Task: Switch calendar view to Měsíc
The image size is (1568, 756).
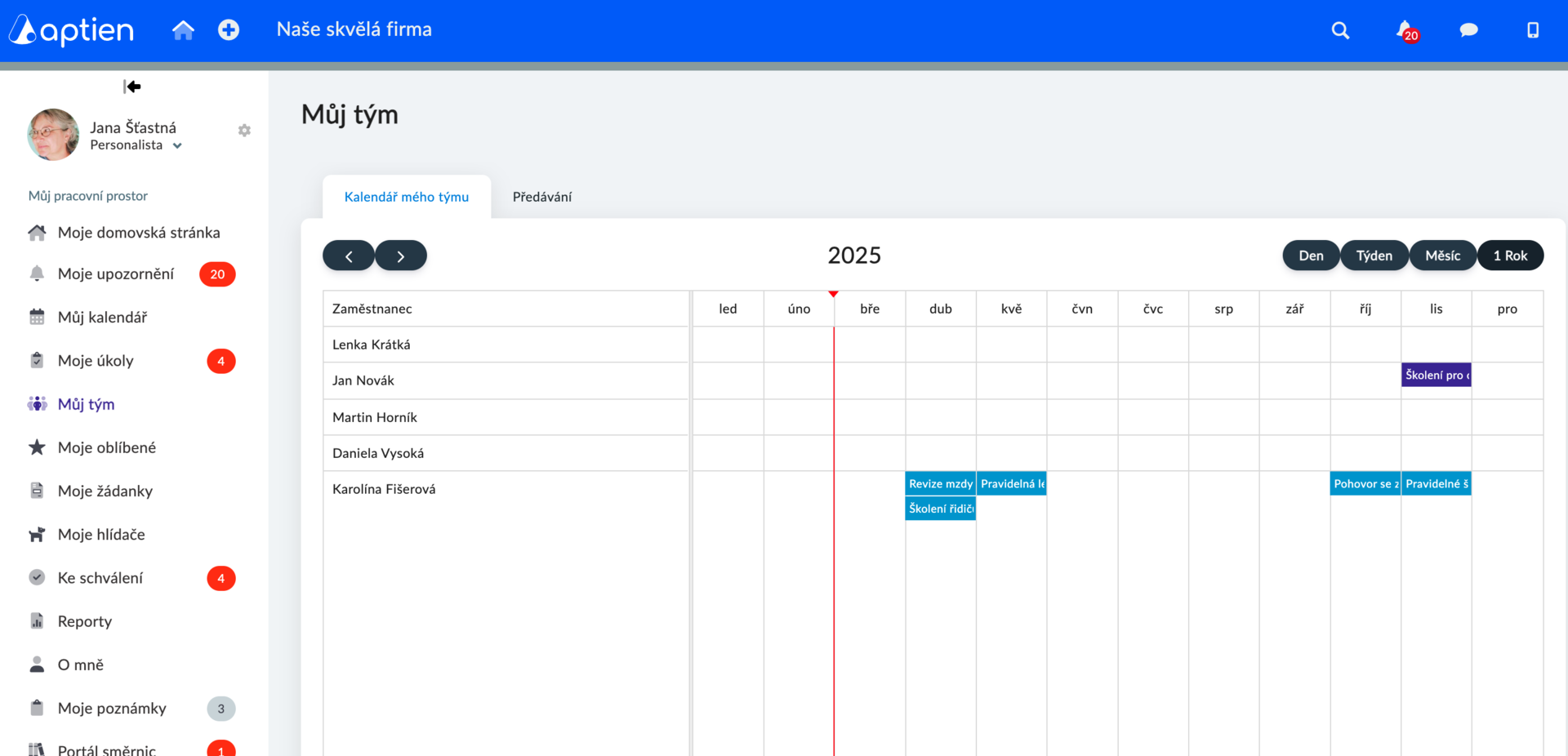Action: click(x=1442, y=256)
